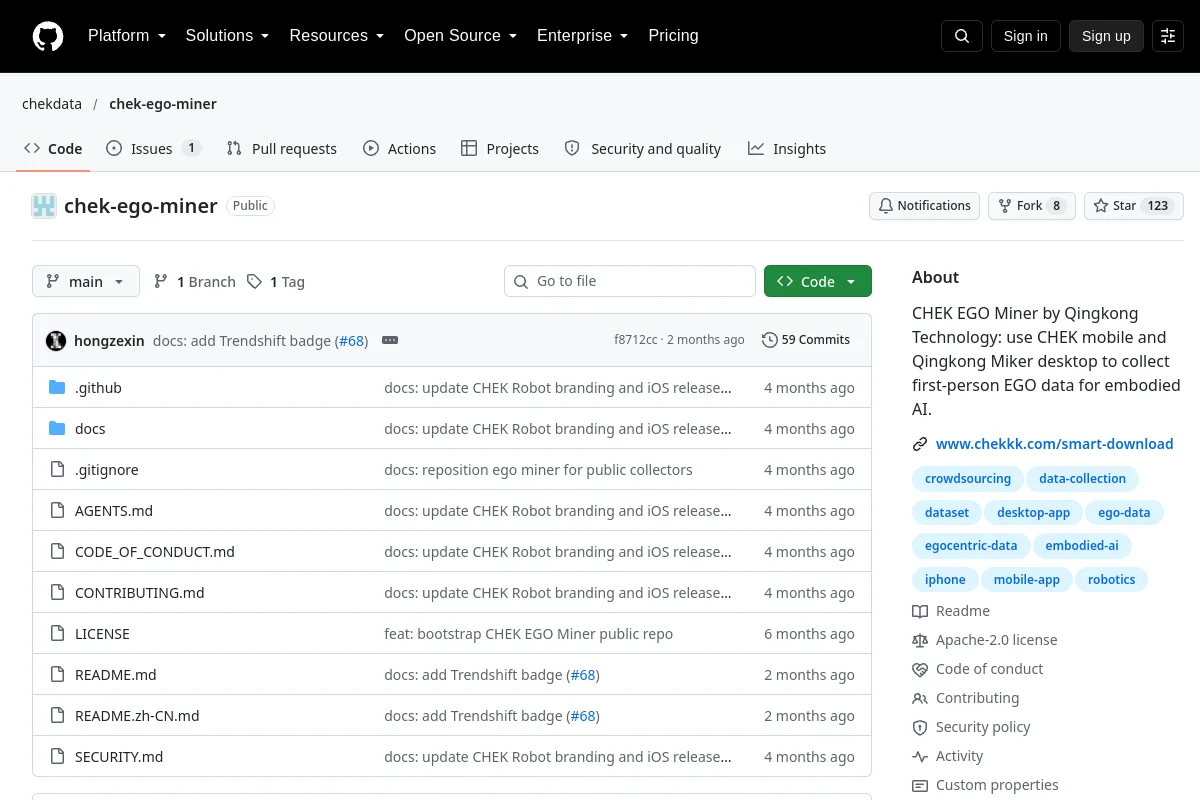Viewport: 1200px width, 800px height.
Task: Star the repository
Action: pyautogui.click(x=1134, y=206)
